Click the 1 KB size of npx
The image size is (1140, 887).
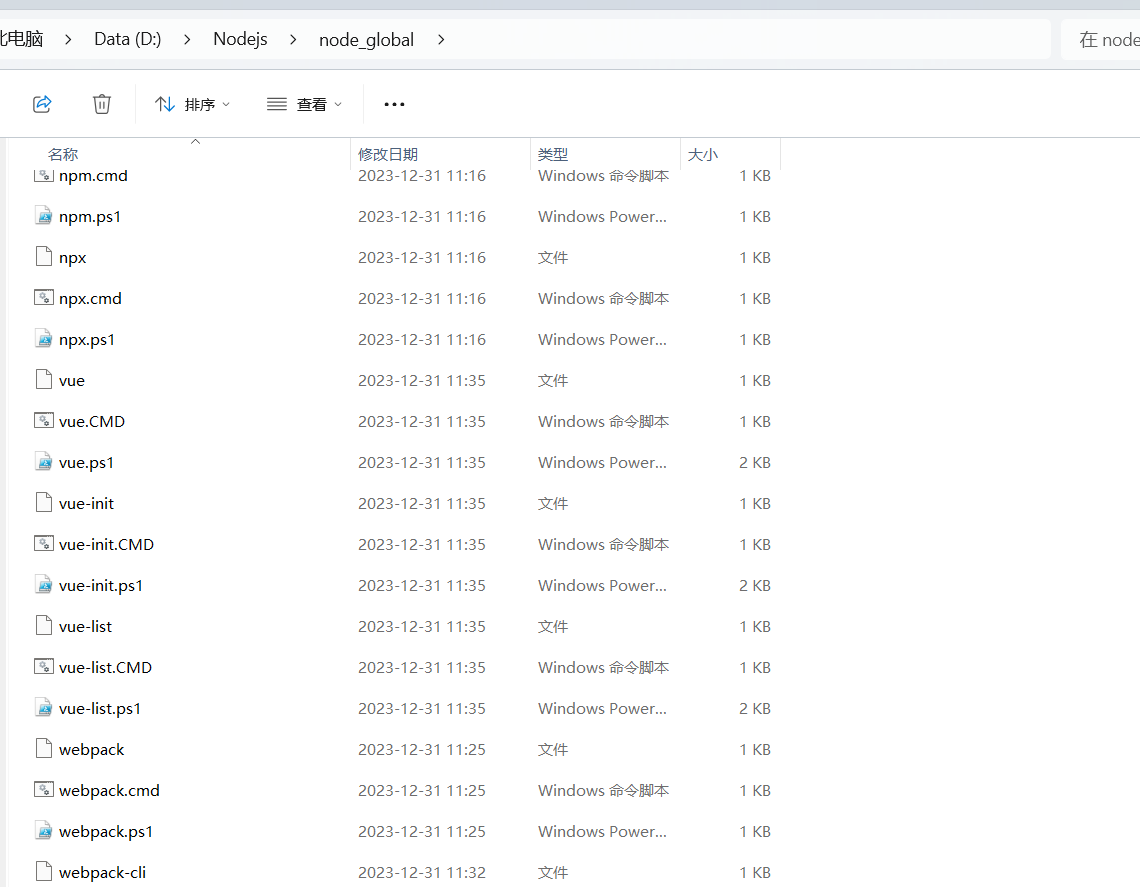tap(755, 257)
